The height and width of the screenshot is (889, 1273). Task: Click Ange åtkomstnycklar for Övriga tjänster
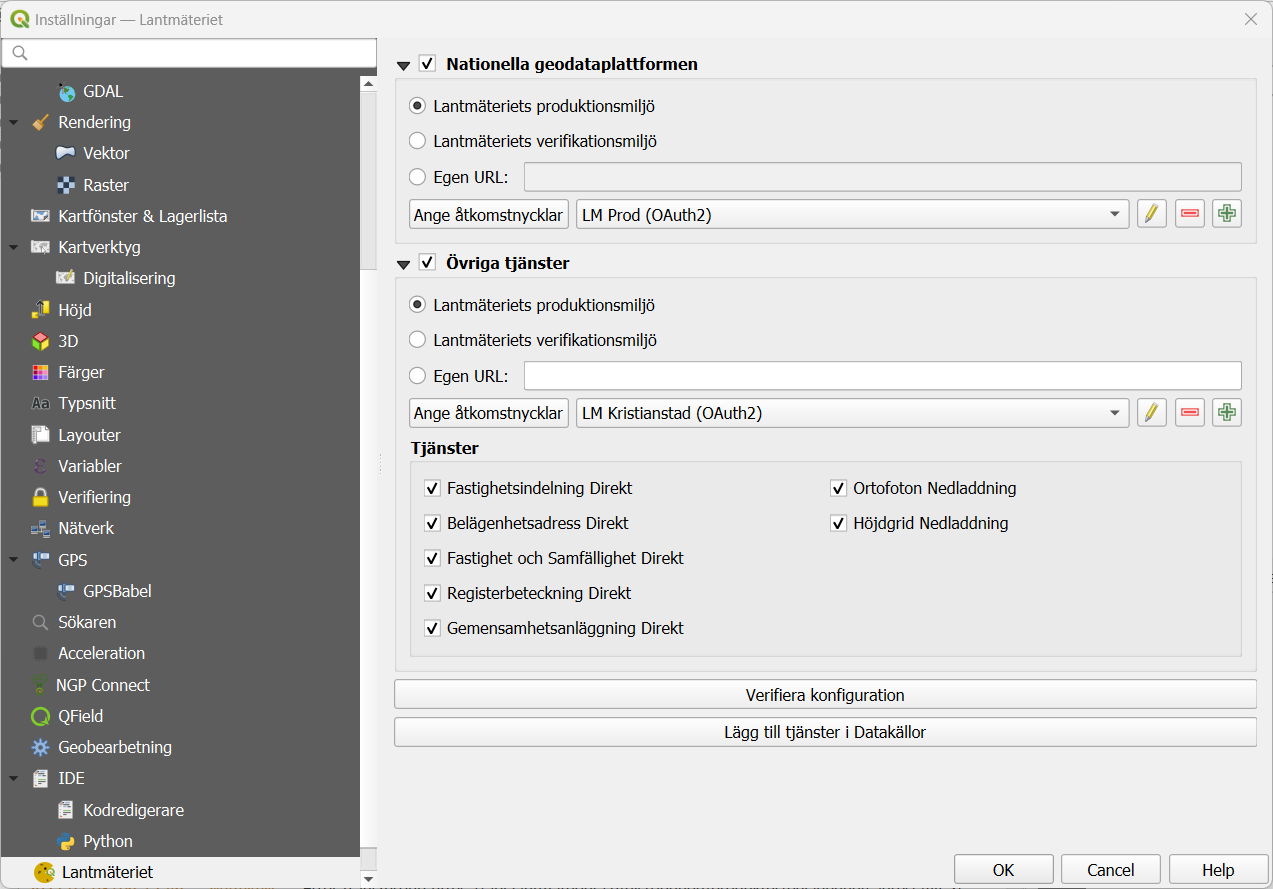pos(489,413)
